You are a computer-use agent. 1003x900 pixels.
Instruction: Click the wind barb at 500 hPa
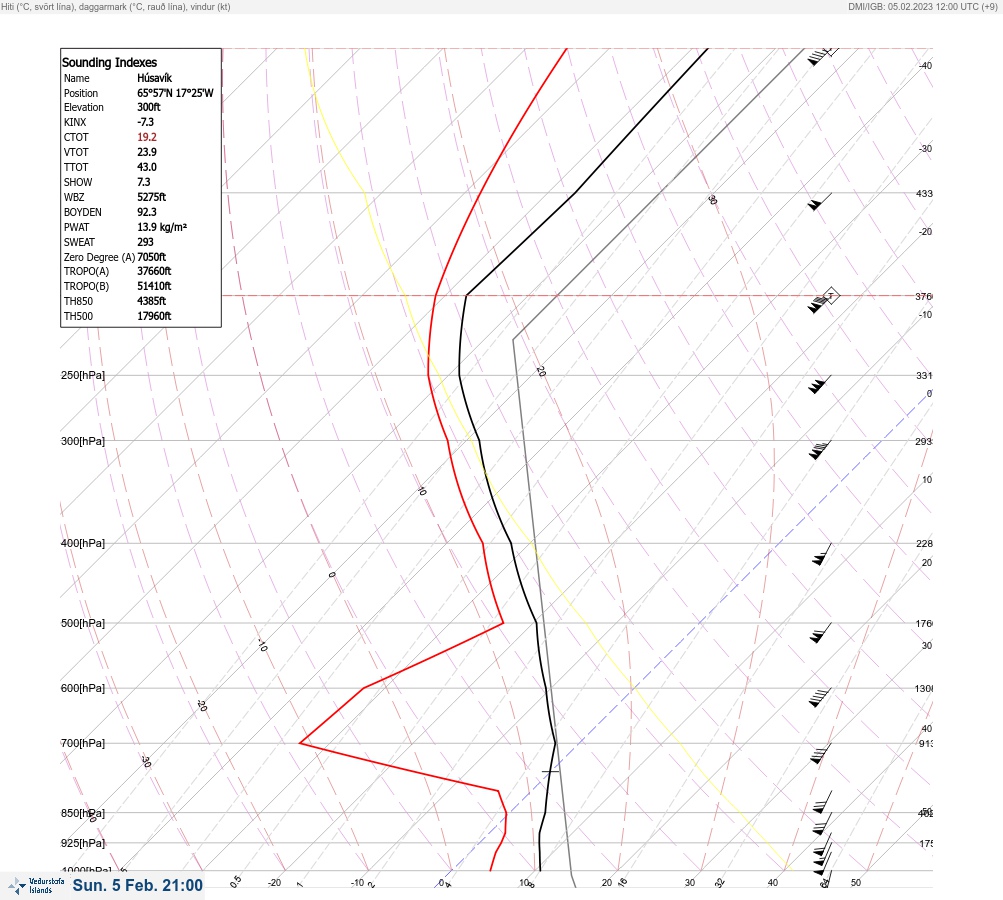pyautogui.click(x=821, y=633)
